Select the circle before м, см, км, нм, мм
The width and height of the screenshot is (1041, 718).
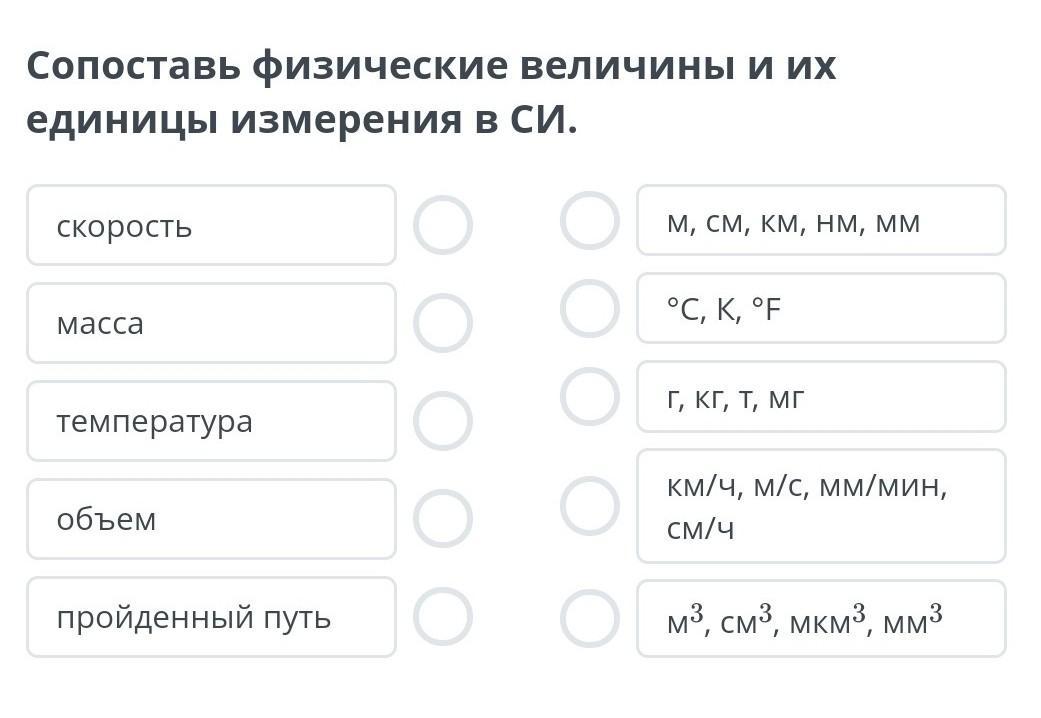[590, 221]
